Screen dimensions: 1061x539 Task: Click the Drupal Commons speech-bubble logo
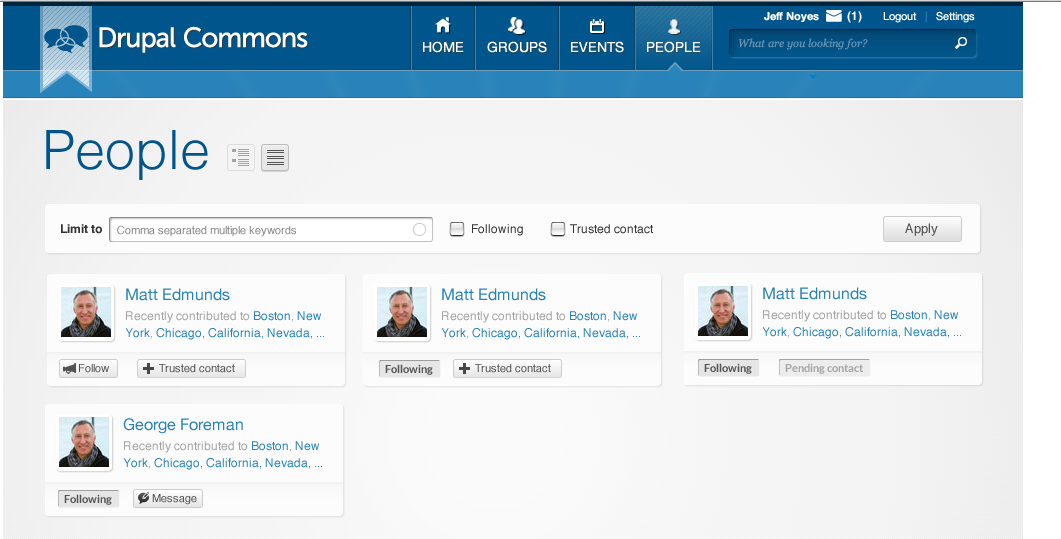click(66, 39)
